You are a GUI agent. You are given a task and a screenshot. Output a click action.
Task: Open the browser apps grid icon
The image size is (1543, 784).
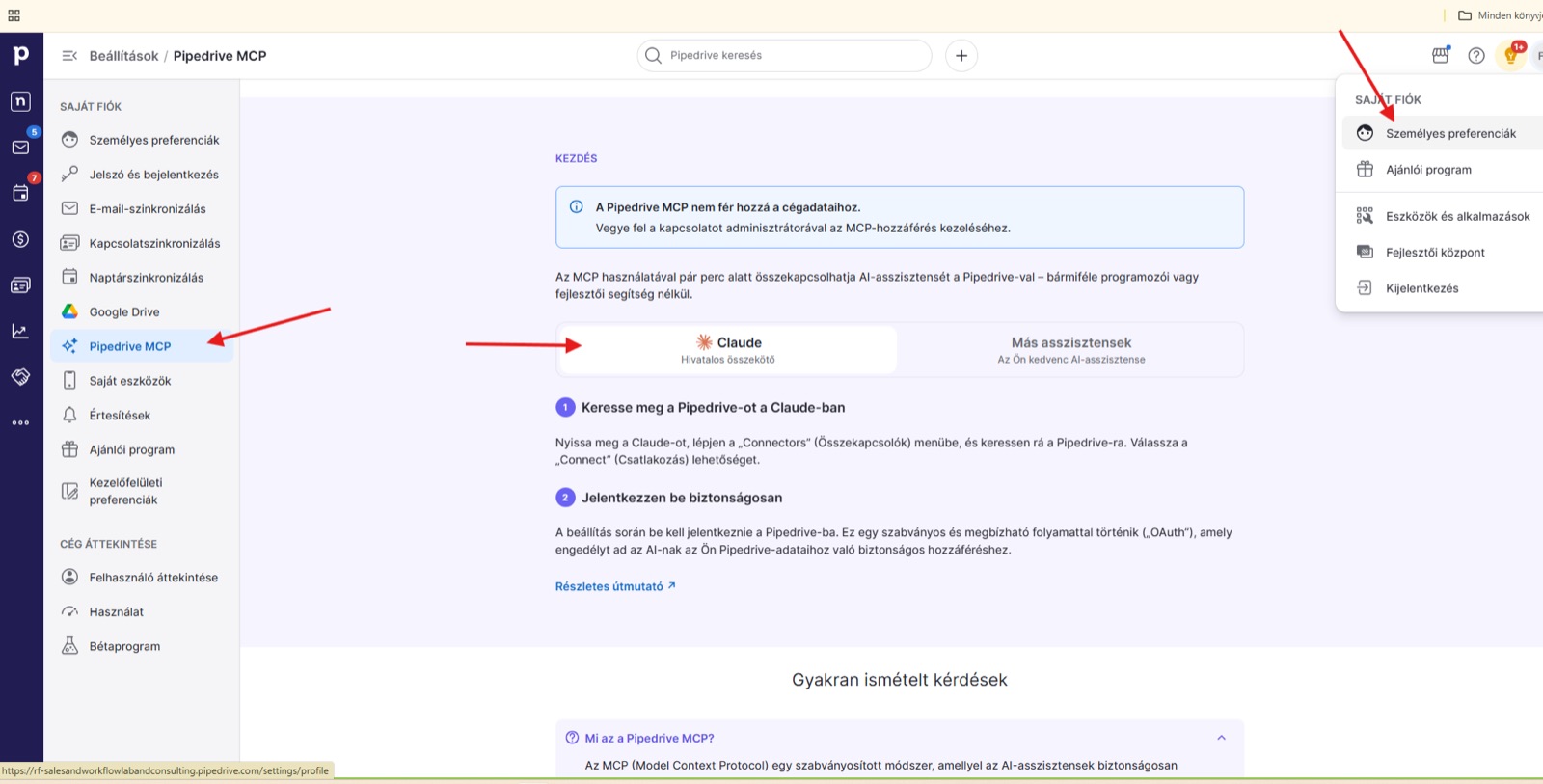[14, 15]
